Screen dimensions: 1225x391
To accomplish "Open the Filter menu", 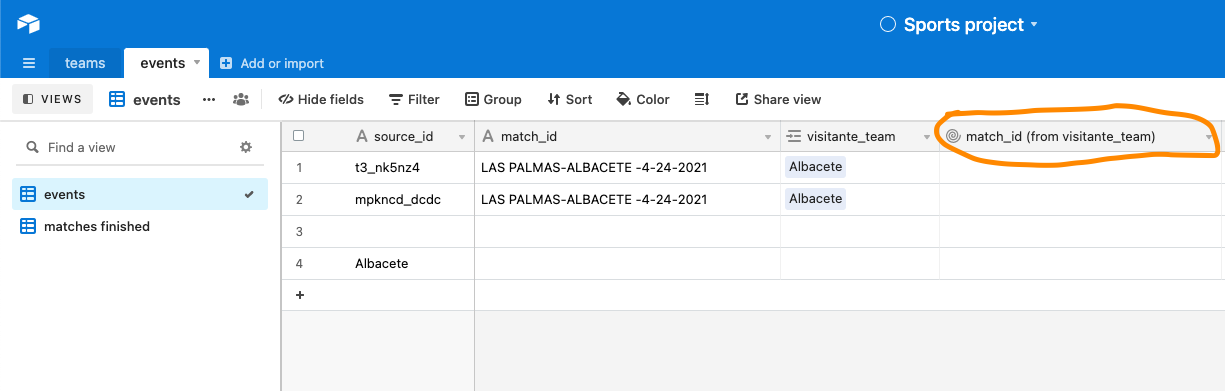I will 414,99.
